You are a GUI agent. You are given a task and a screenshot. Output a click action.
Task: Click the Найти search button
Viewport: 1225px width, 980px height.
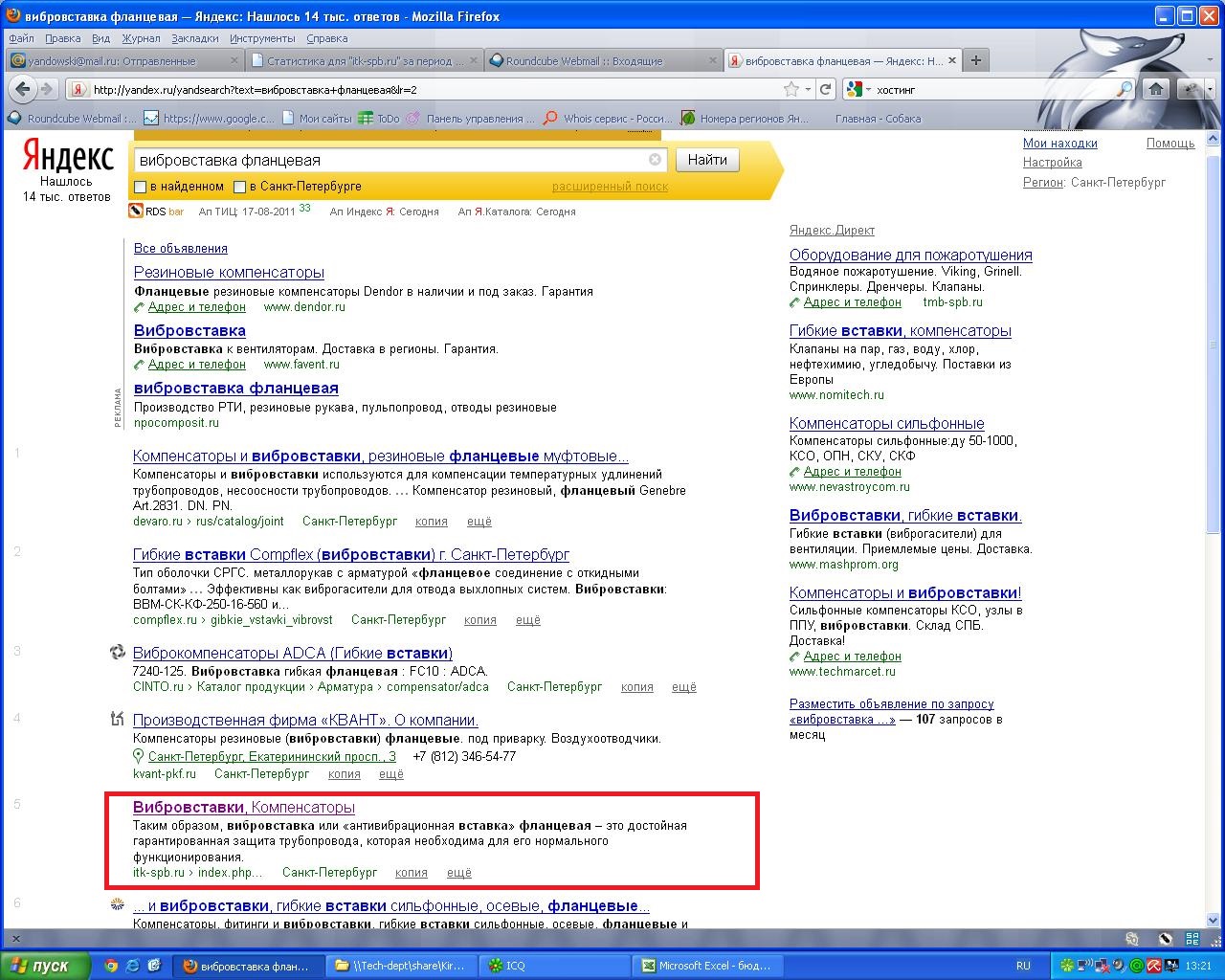point(707,160)
